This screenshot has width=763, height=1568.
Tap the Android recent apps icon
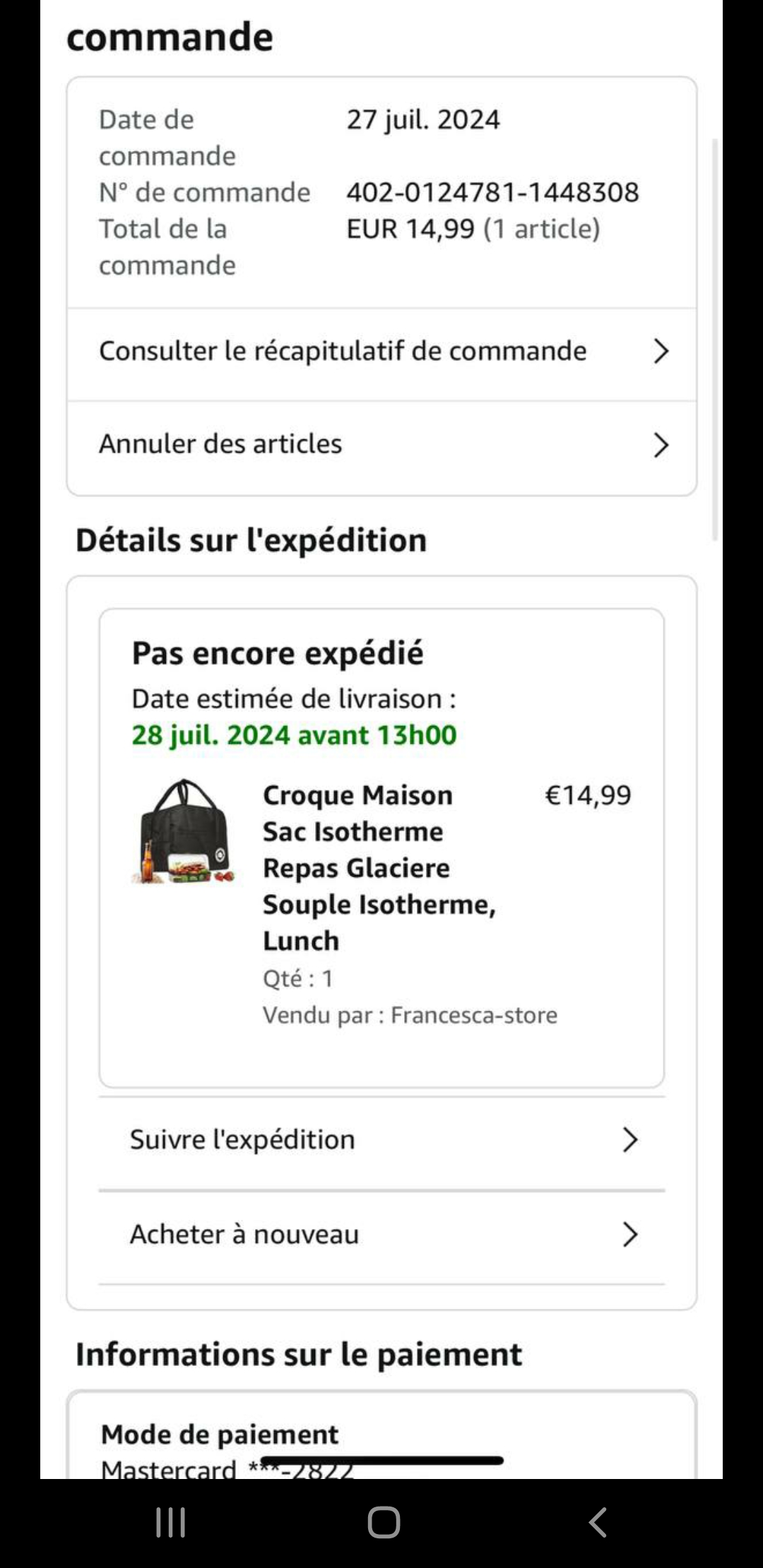point(170,1522)
